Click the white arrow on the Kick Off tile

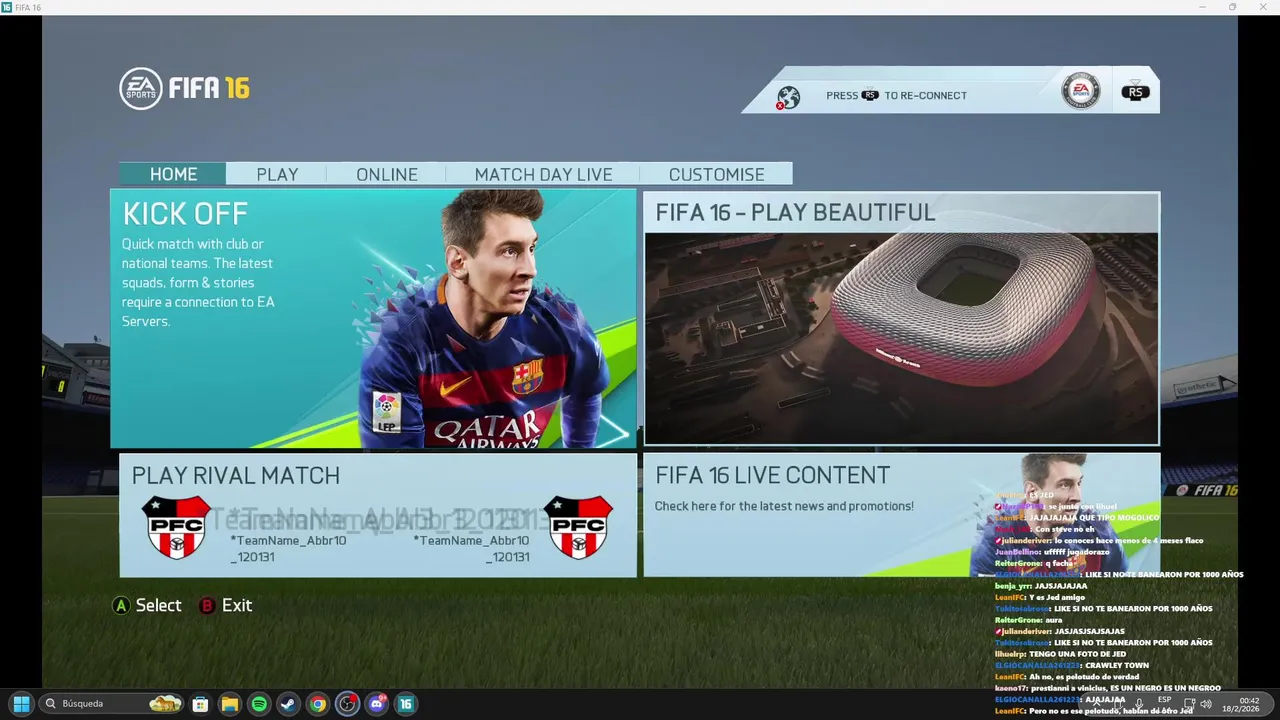pos(615,433)
